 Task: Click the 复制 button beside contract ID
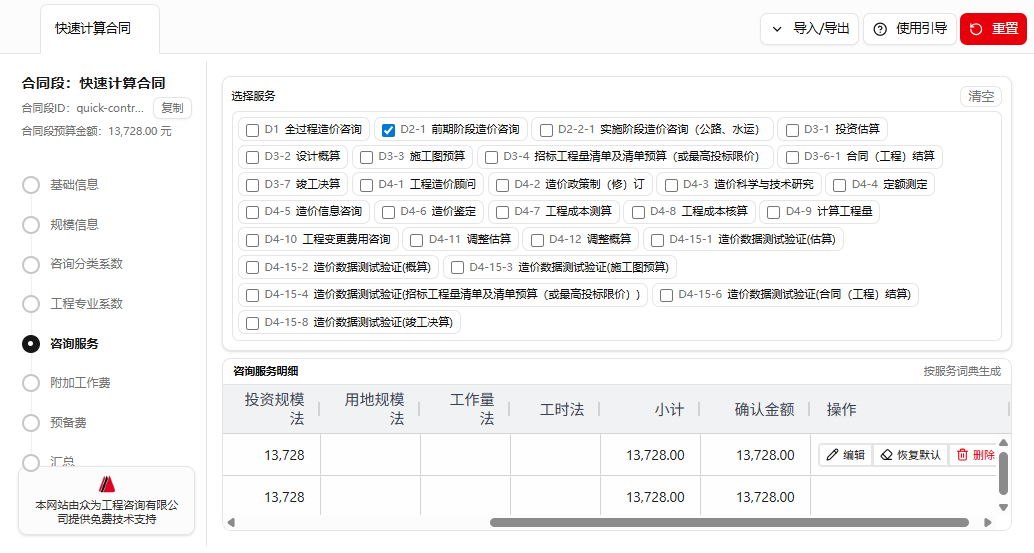[x=172, y=108]
